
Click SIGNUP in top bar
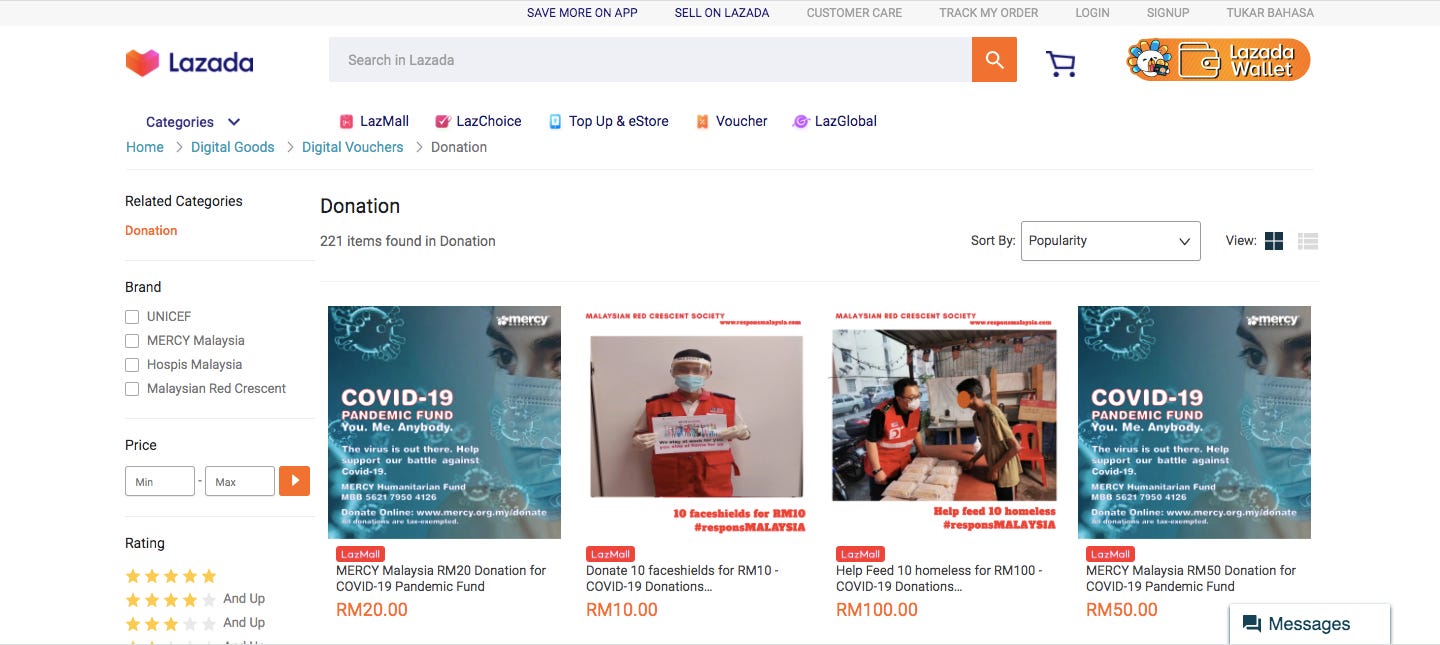coord(1168,13)
